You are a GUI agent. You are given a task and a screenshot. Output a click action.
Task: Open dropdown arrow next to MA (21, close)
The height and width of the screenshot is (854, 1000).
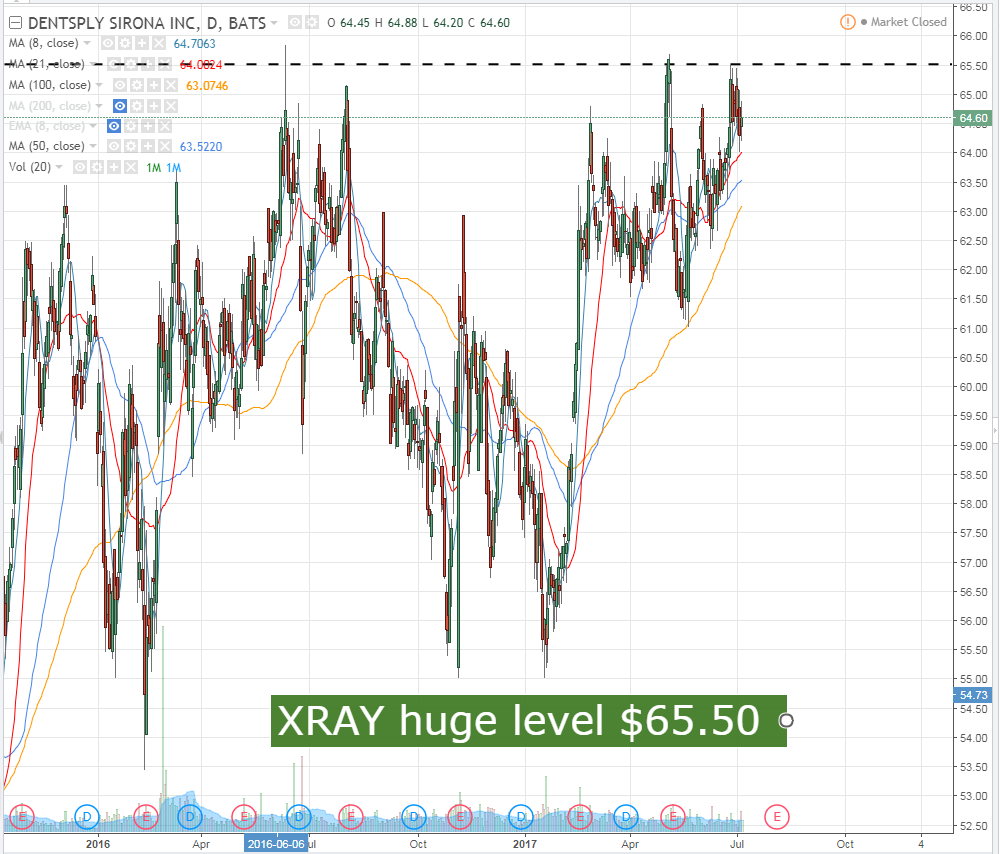93,64
